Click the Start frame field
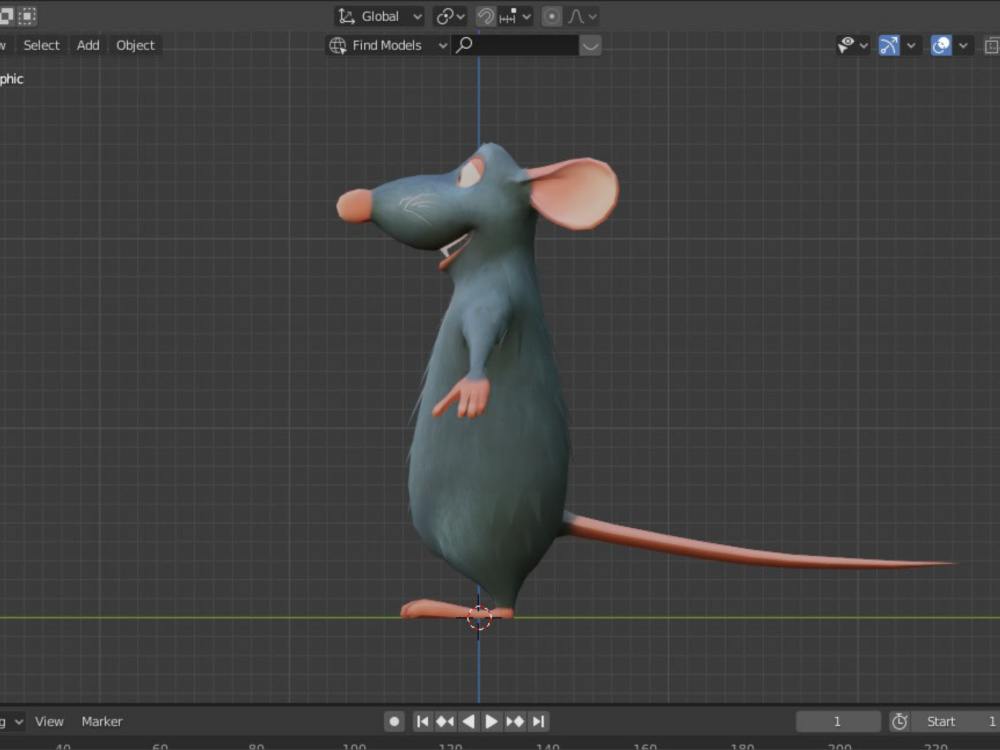The image size is (1000, 750). click(x=956, y=721)
